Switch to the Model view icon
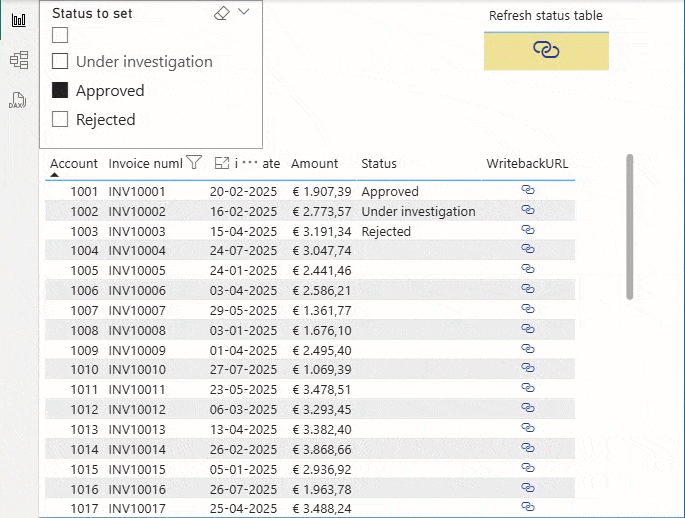685x518 pixels. pos(18,60)
